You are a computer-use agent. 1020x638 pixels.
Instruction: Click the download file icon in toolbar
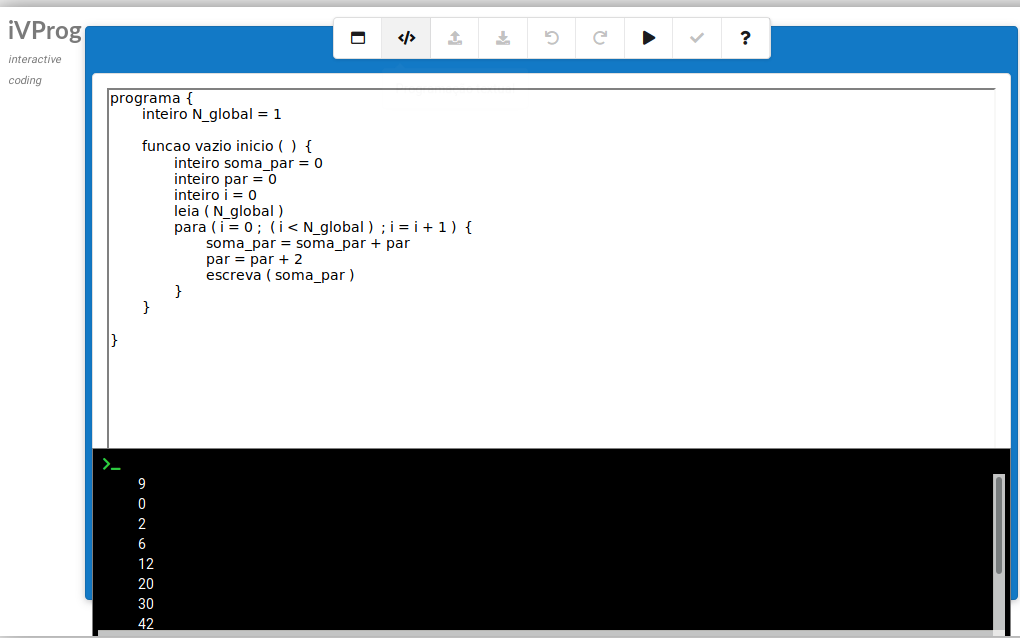[x=503, y=38]
